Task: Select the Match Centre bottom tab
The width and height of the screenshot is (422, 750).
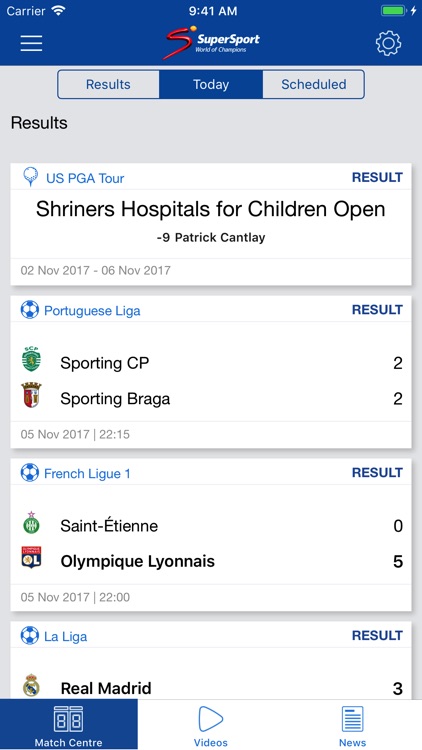Action: 68,725
